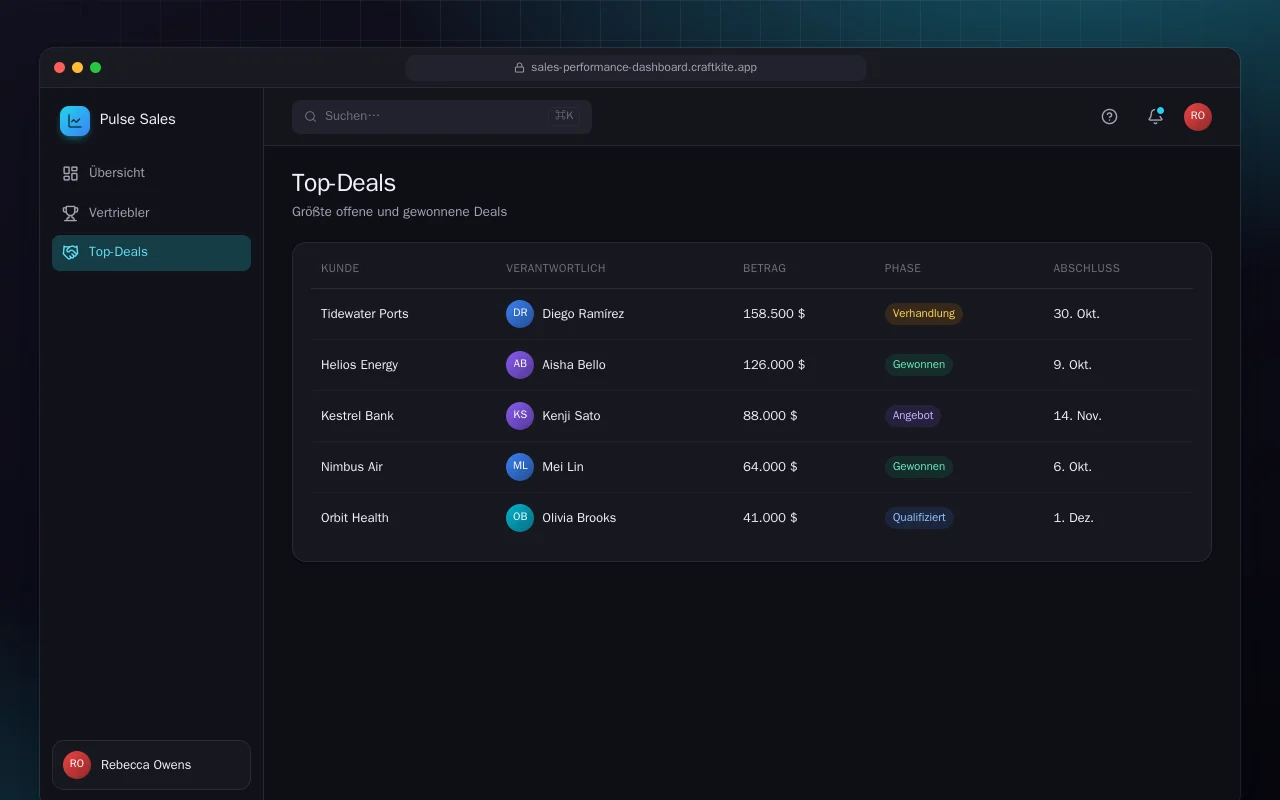Click Gewonnen badge in Helios Energy row
The image size is (1280, 800).
[919, 365]
